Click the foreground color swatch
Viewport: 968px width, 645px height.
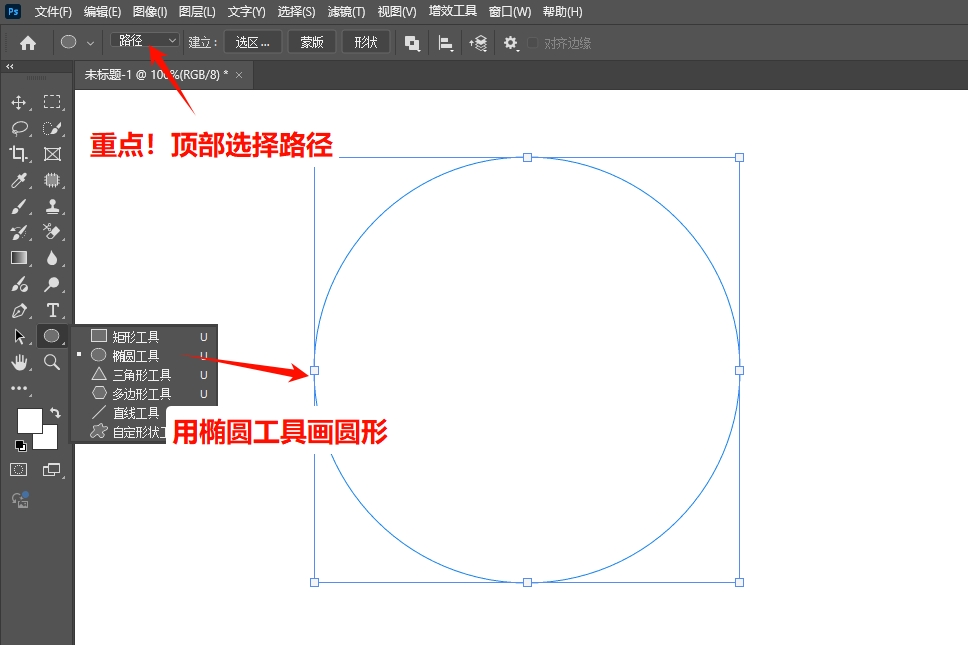[x=30, y=421]
